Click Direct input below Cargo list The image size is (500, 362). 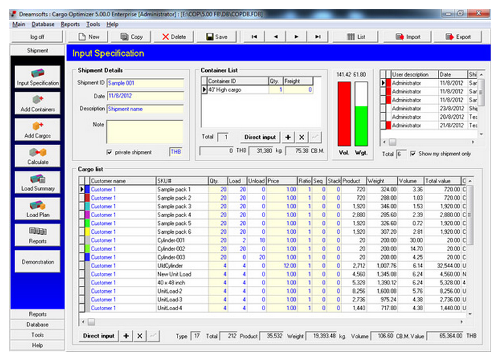pos(98,336)
